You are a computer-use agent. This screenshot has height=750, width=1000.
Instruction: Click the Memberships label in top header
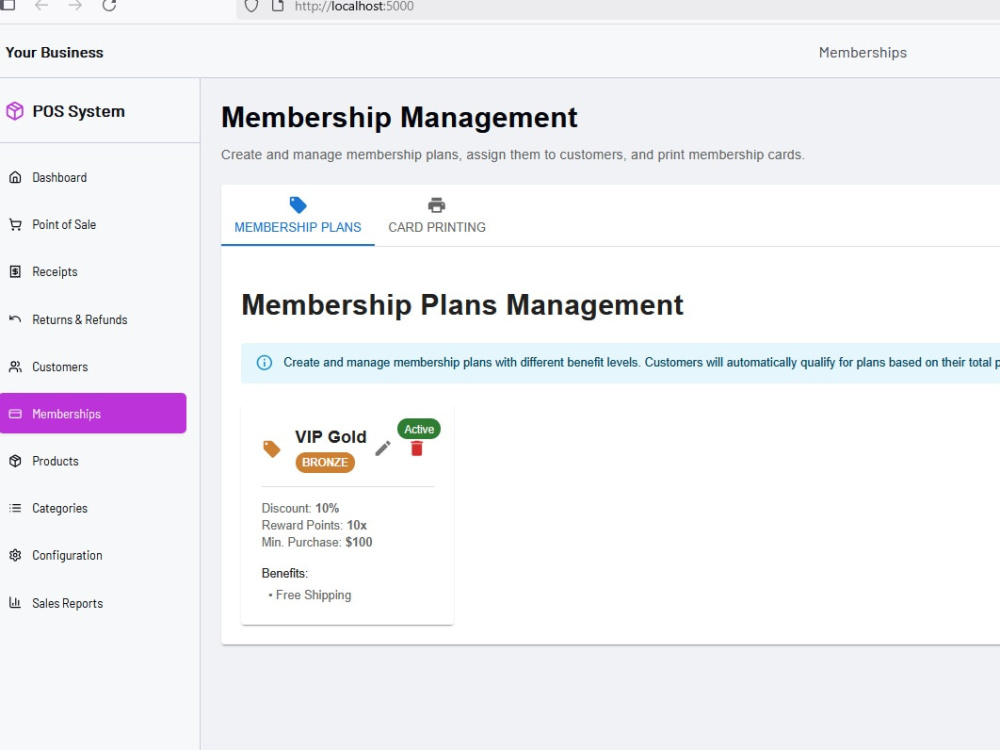862,52
